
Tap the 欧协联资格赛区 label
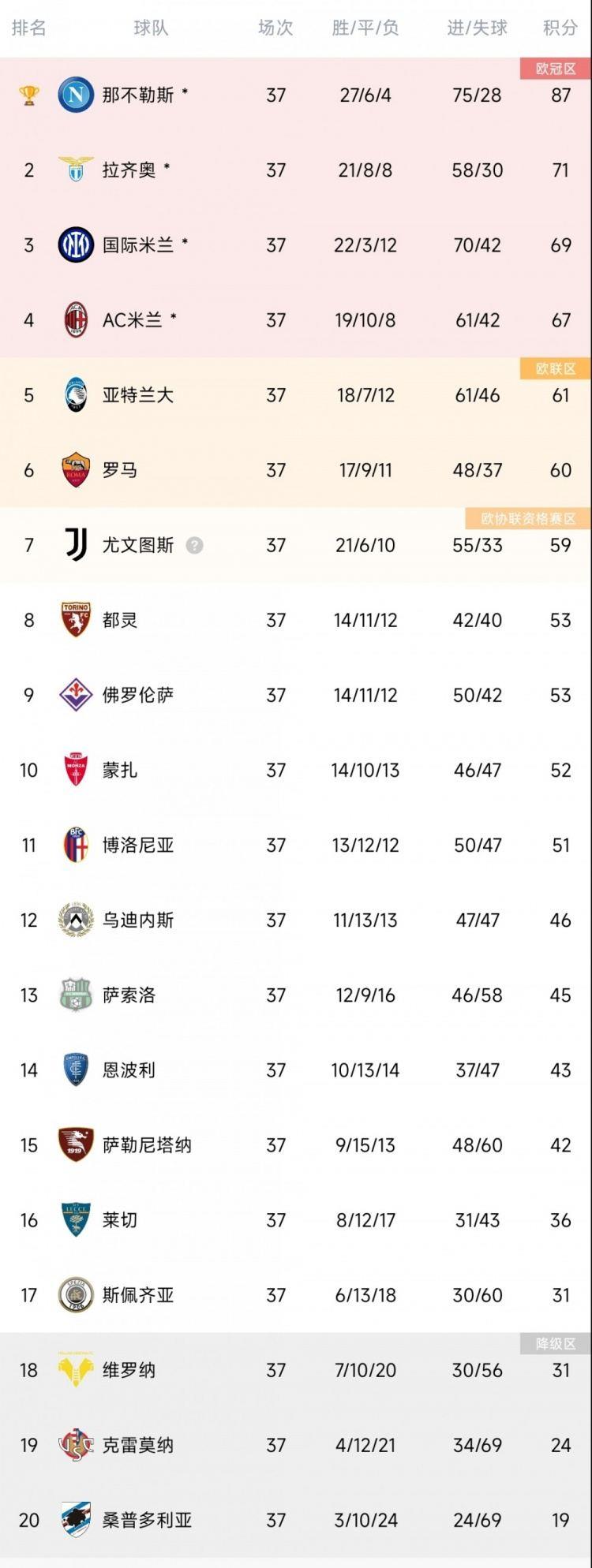[x=528, y=518]
